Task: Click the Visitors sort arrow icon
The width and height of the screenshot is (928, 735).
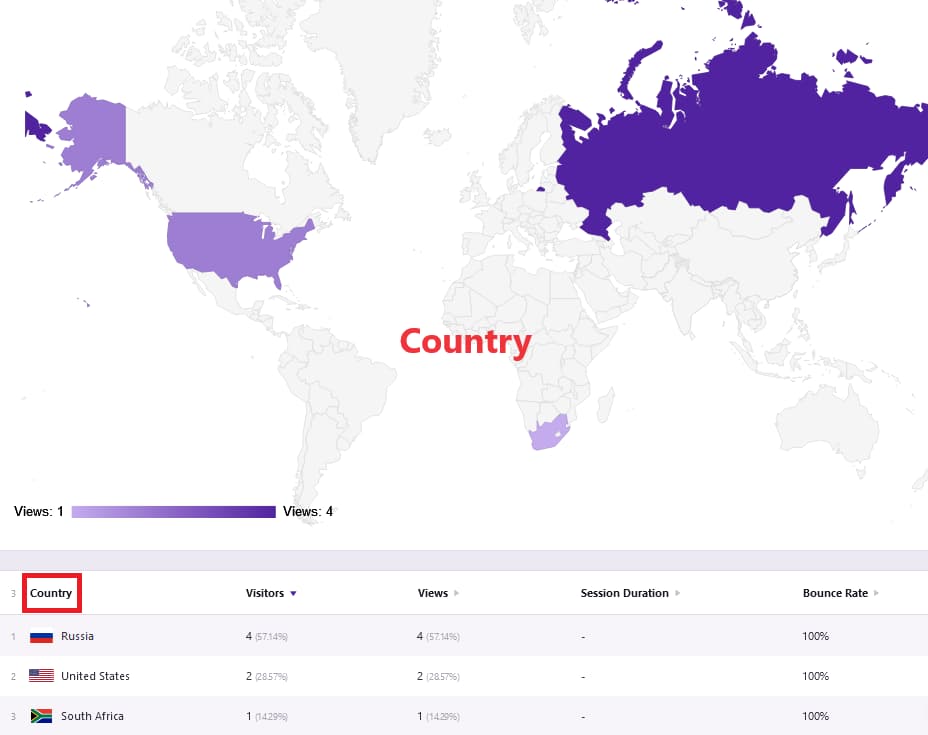Action: pos(293,594)
